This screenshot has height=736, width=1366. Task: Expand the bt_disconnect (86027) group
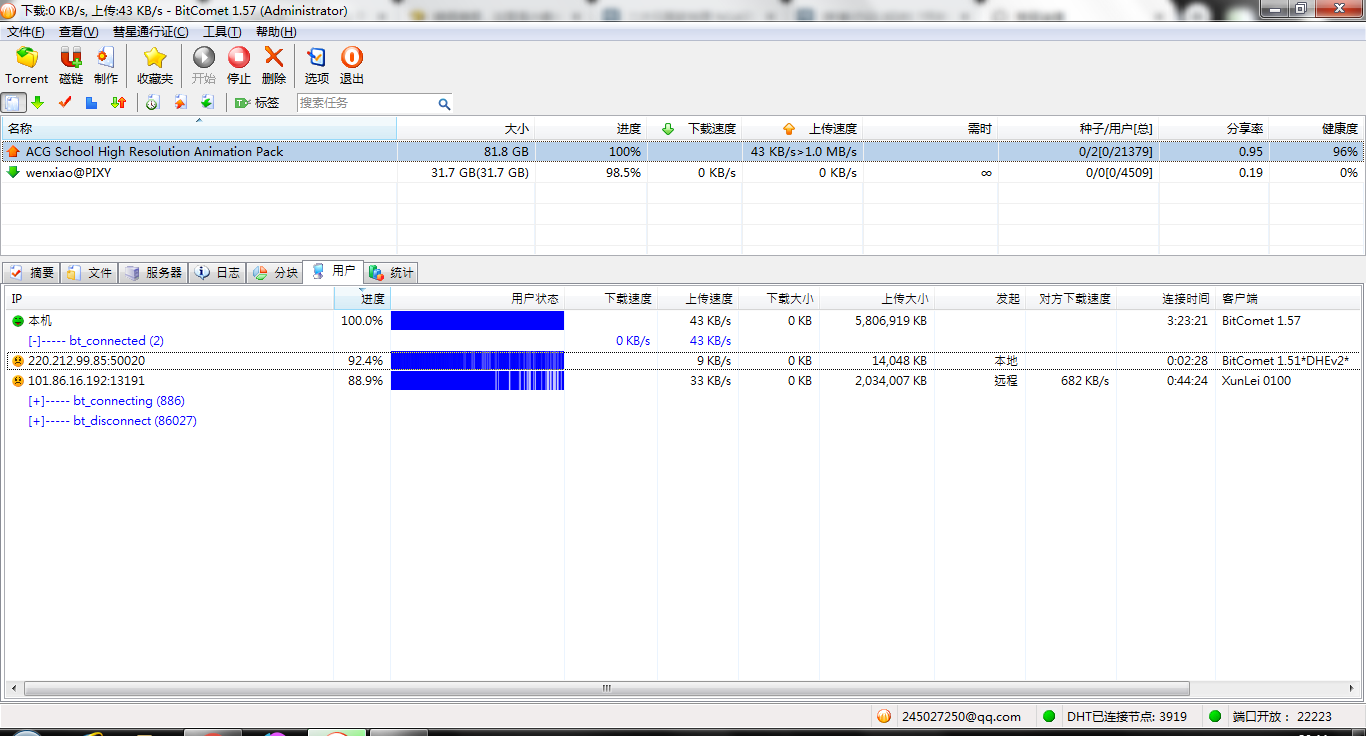(x=36, y=421)
